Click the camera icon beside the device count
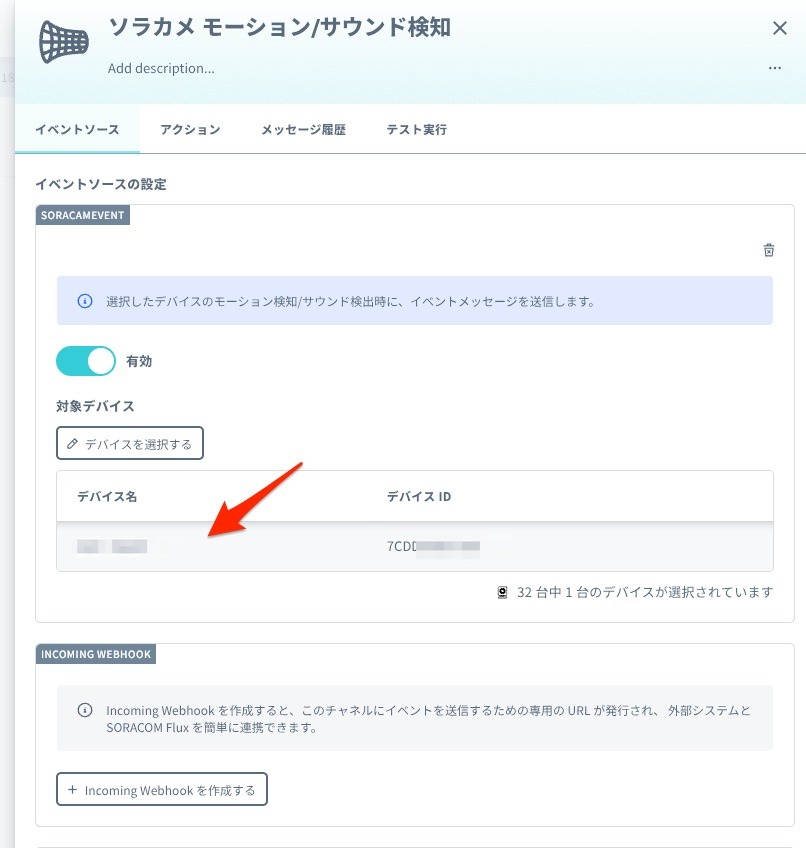Image resolution: width=806 pixels, height=848 pixels. [x=503, y=592]
